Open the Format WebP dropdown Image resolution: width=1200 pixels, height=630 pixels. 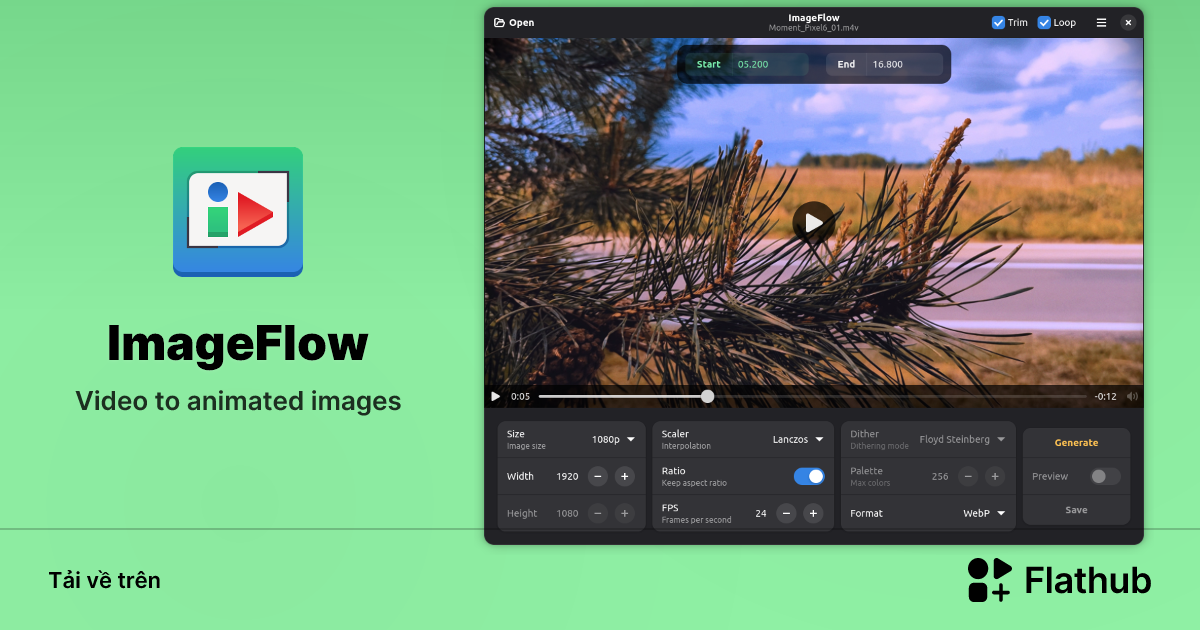(984, 513)
